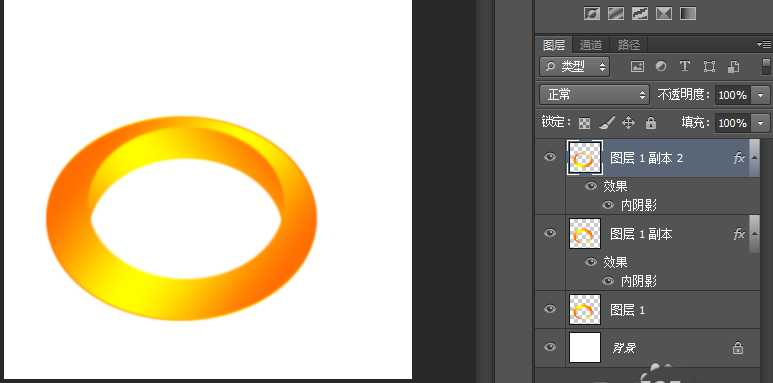This screenshot has width=773, height=383.
Task: Hide the 图层 1 副本 2 layer
Action: point(550,157)
